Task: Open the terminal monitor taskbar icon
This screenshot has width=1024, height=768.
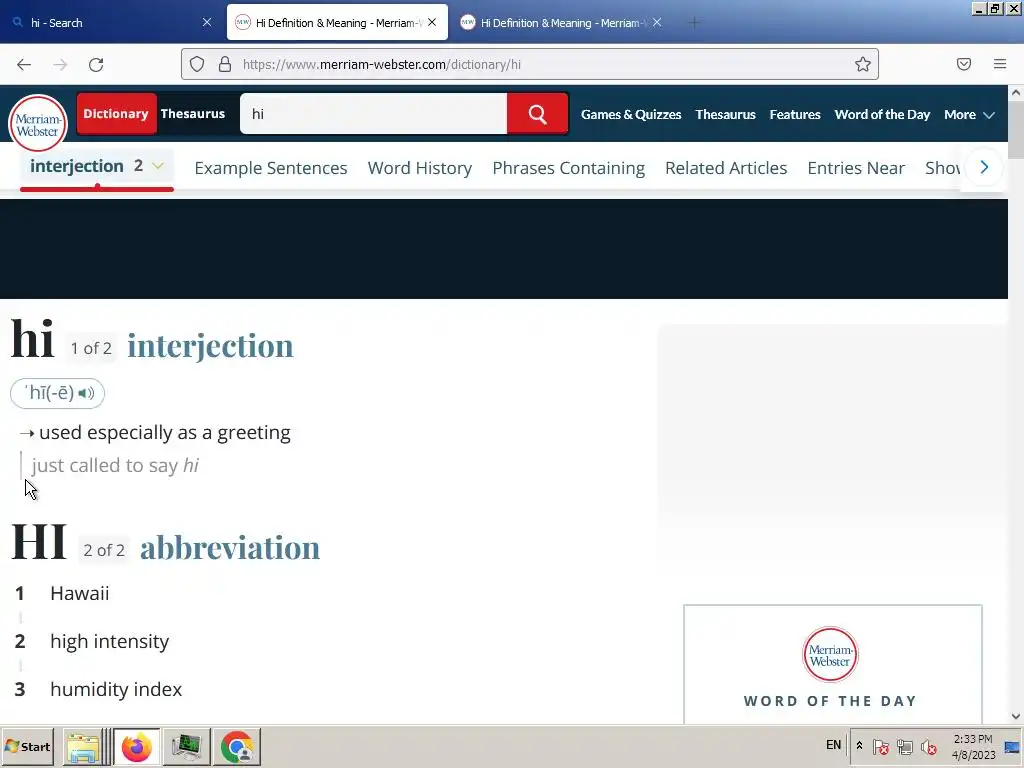Action: click(187, 747)
